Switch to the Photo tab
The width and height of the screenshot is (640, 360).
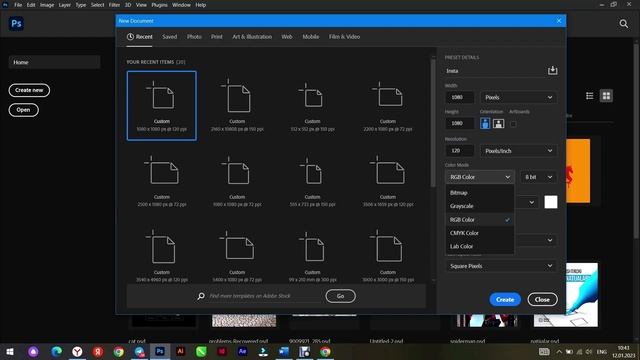coord(194,37)
